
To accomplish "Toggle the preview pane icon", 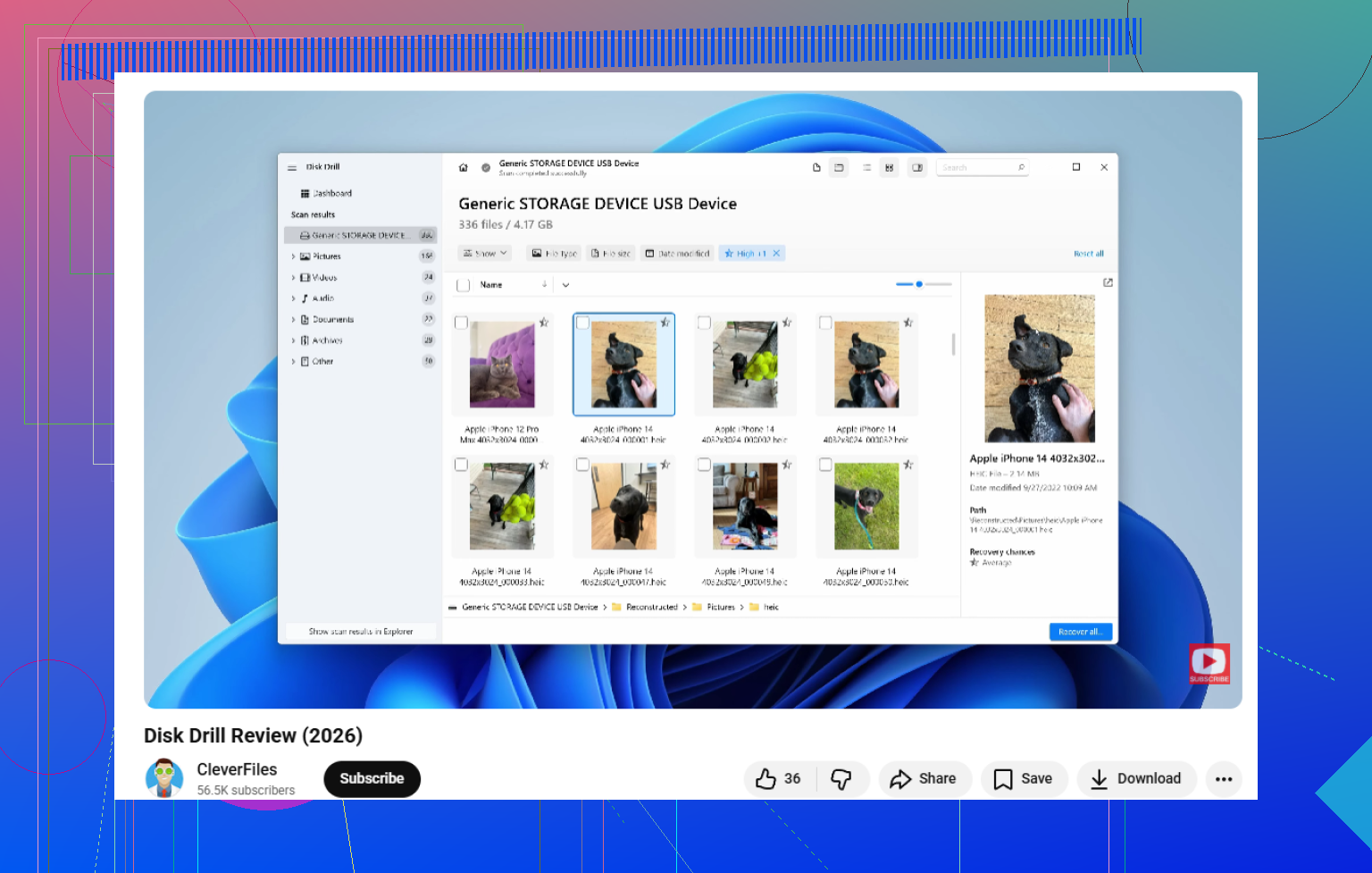I will (917, 167).
